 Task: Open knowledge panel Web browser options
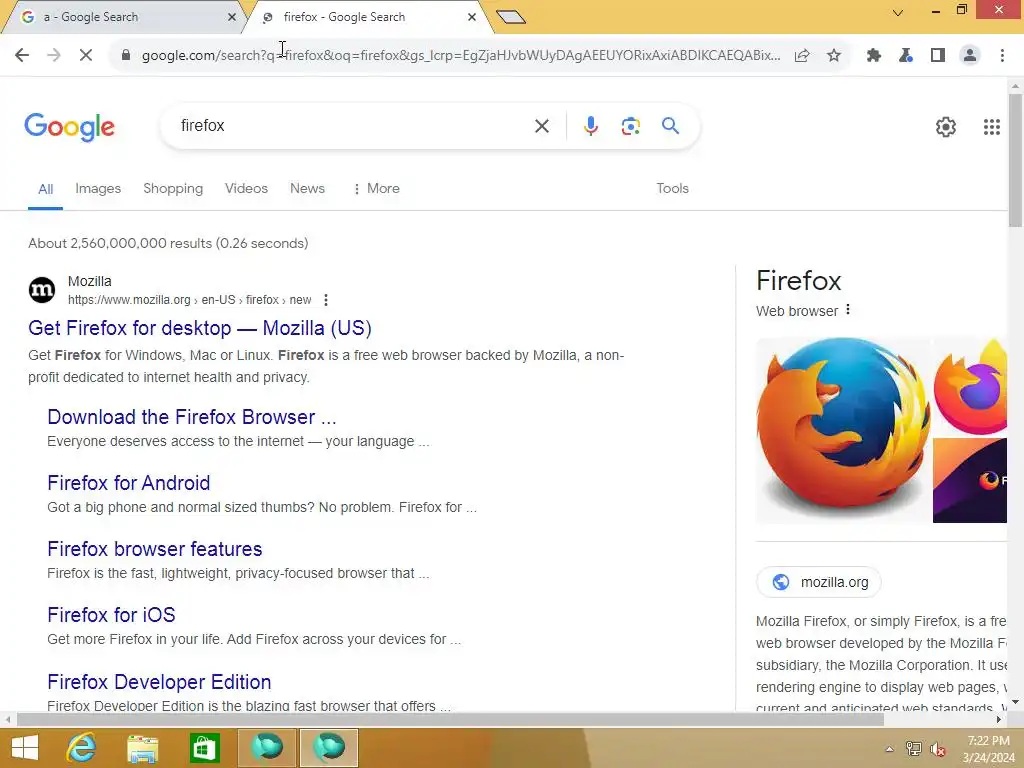[x=848, y=310]
